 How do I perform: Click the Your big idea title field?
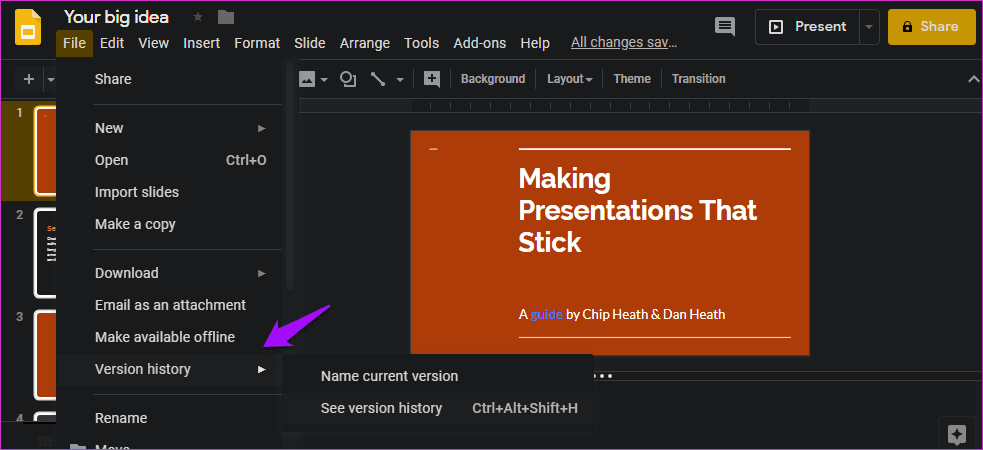(x=117, y=17)
